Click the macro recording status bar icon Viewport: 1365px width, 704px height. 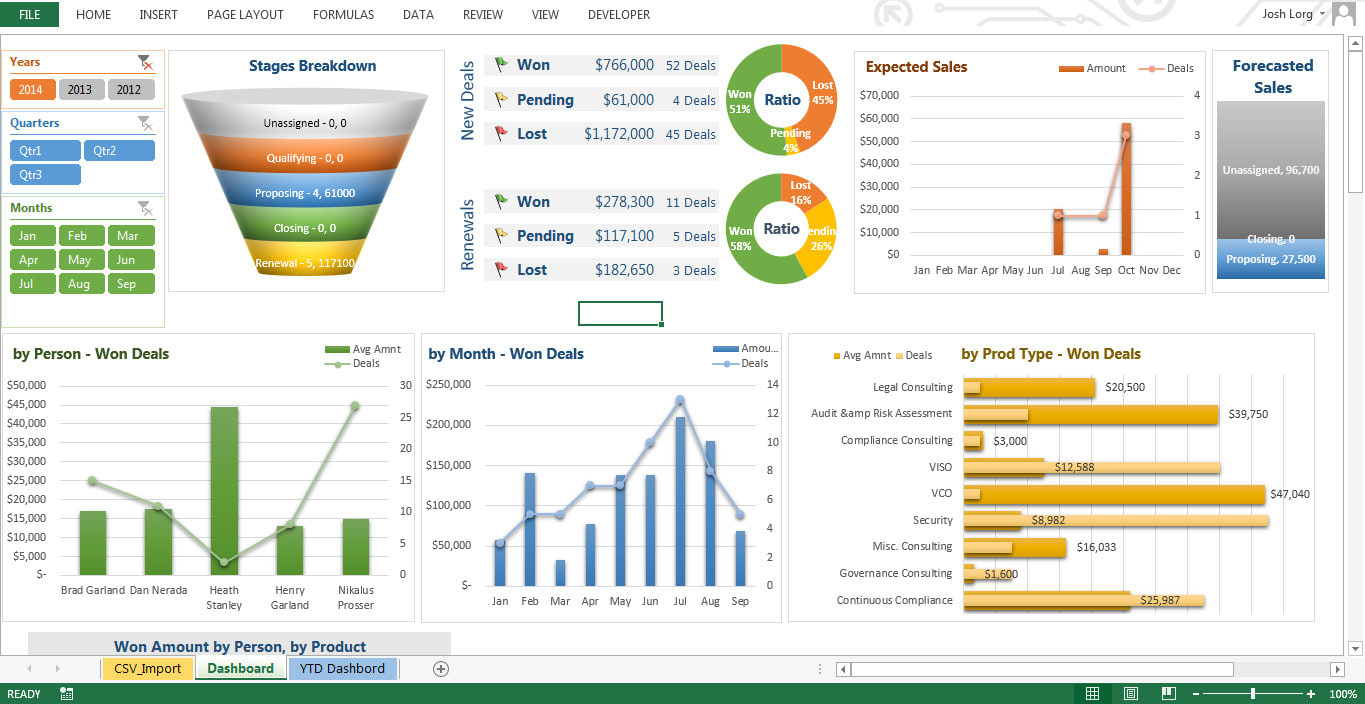coord(66,694)
